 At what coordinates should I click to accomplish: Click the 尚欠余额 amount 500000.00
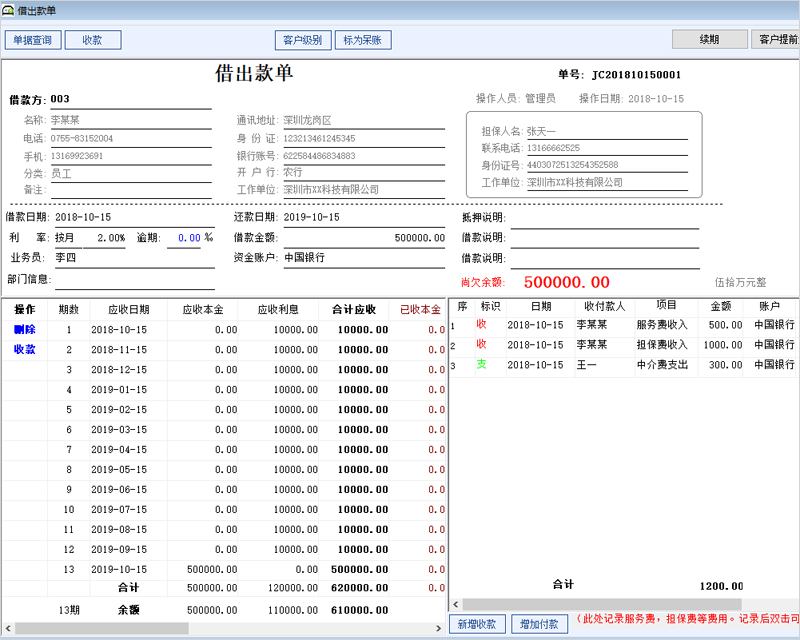click(x=566, y=282)
